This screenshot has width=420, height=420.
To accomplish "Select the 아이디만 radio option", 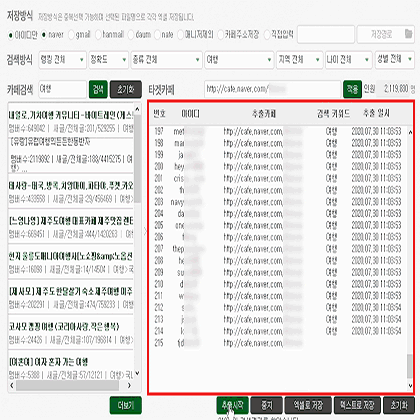I will click(x=11, y=35).
